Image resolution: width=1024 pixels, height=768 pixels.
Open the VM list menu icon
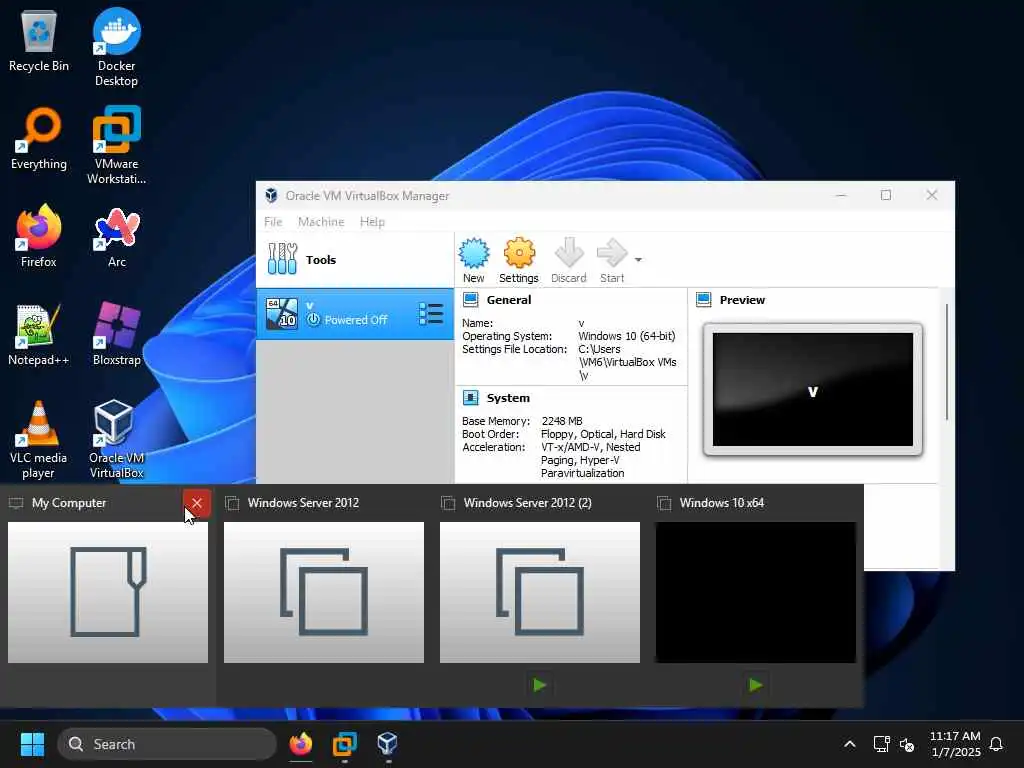coord(431,314)
